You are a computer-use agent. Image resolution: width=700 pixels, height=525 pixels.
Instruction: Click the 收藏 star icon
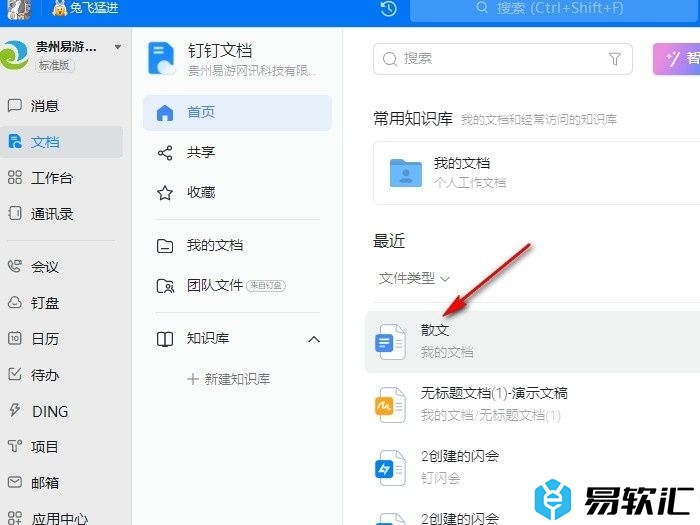pos(165,193)
